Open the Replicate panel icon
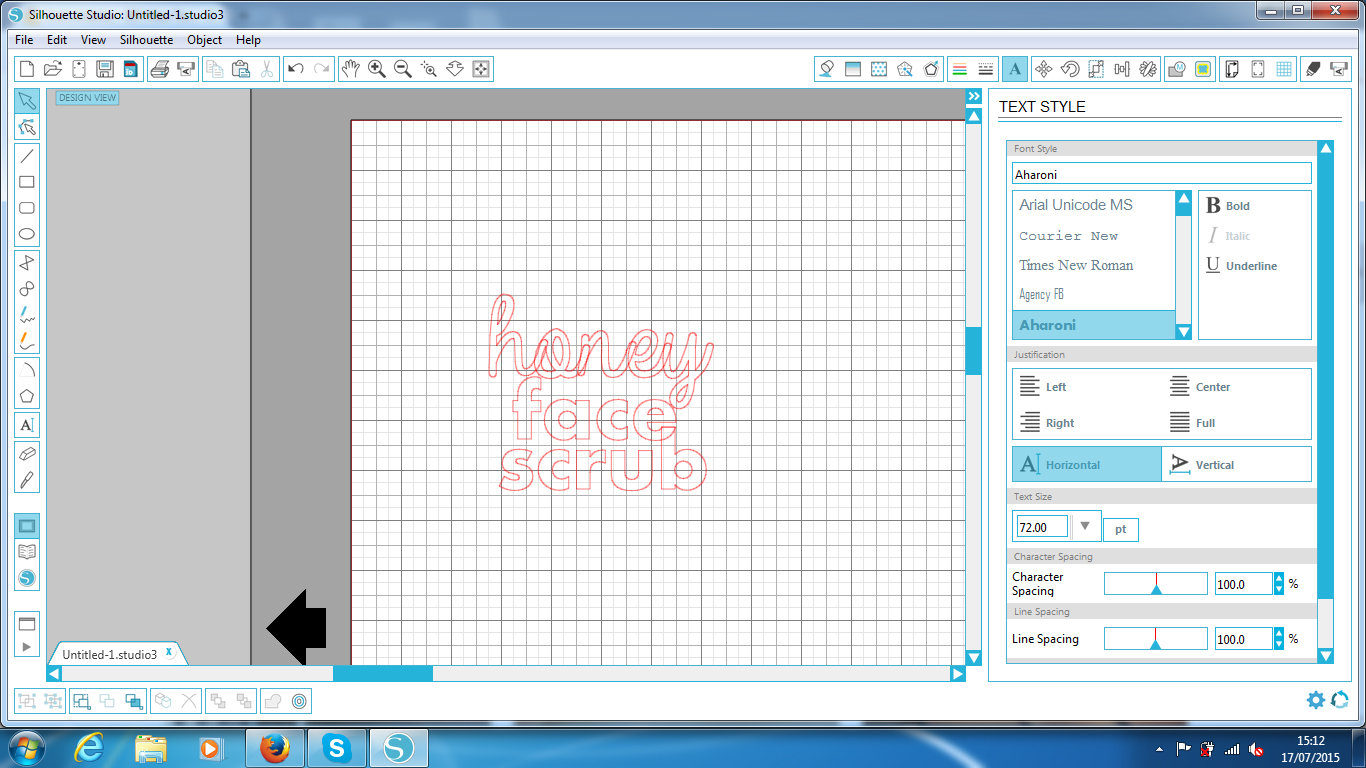 pyautogui.click(x=1148, y=69)
